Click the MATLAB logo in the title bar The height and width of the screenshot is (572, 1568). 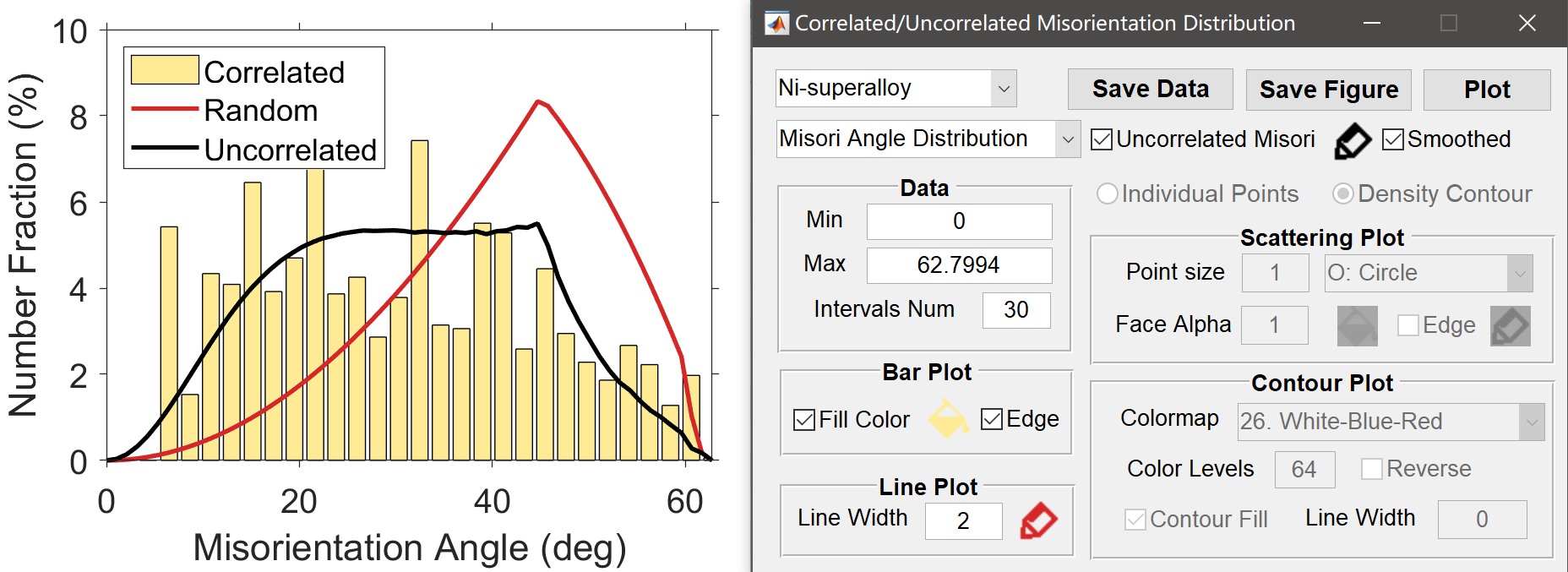(x=776, y=24)
